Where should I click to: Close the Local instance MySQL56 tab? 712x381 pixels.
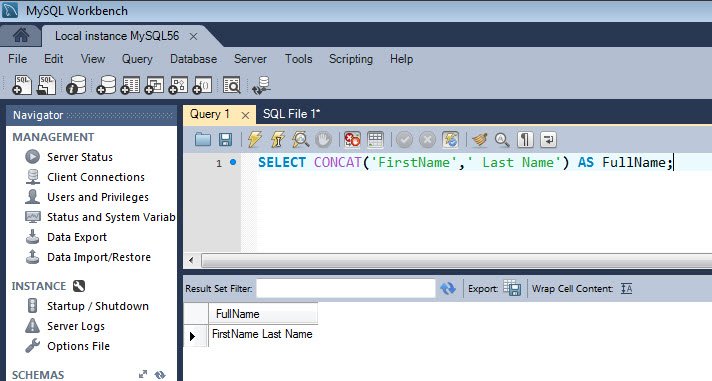click(x=193, y=36)
